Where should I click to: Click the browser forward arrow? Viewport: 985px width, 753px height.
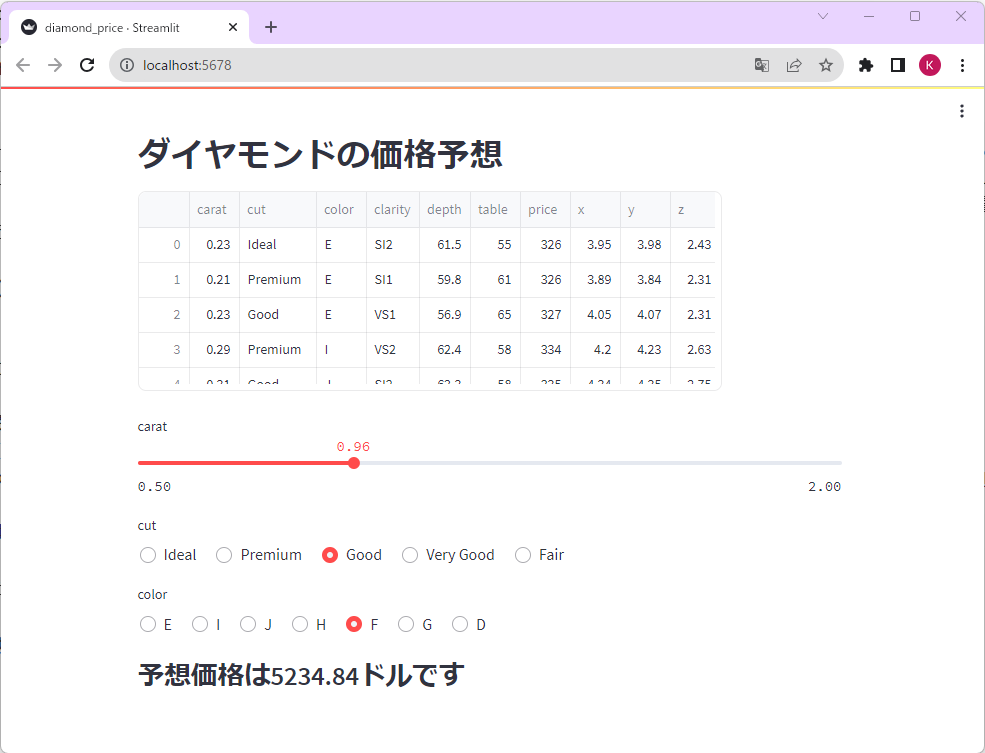55,65
